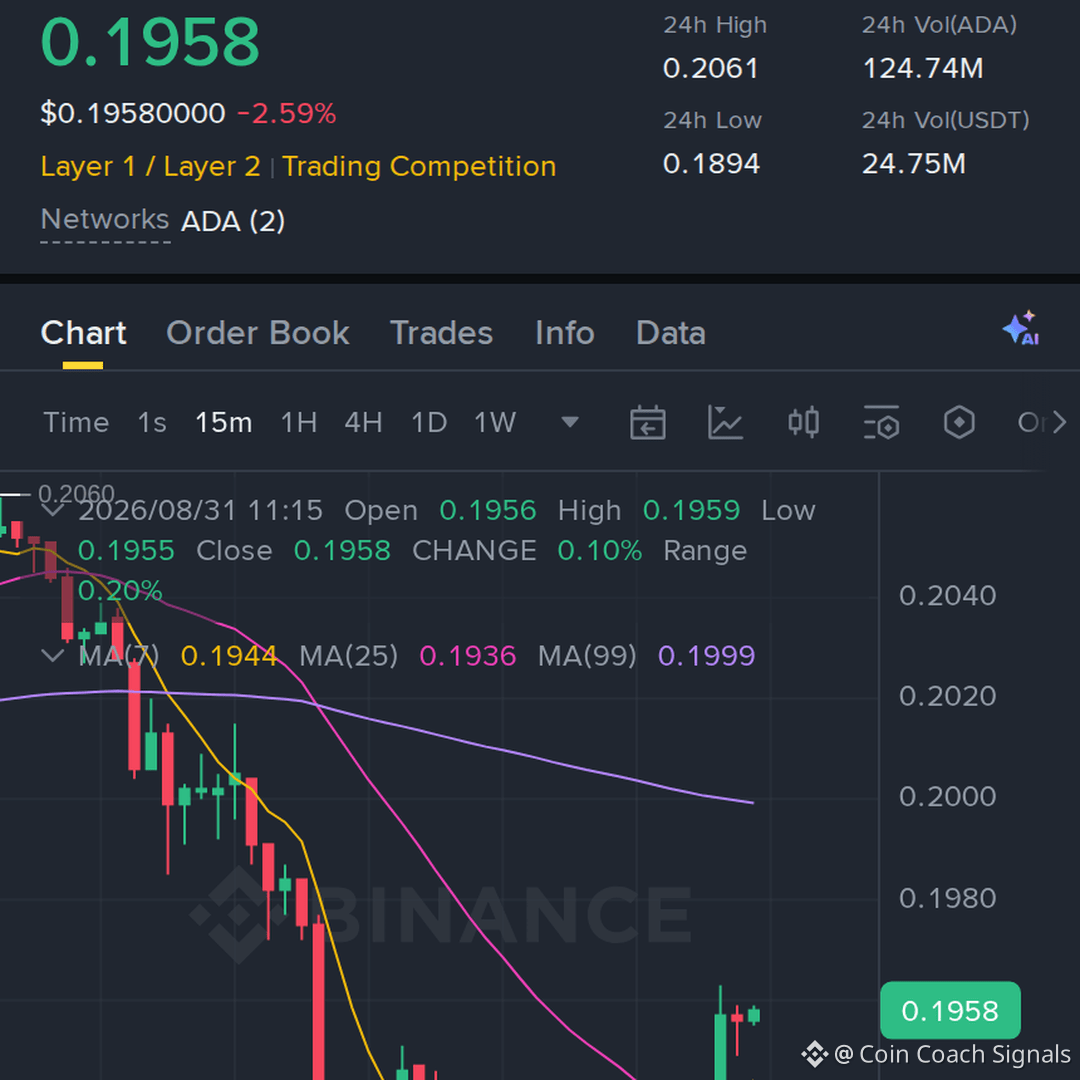Open the Trading Competition link
This screenshot has height=1080, width=1080.
coord(419,167)
